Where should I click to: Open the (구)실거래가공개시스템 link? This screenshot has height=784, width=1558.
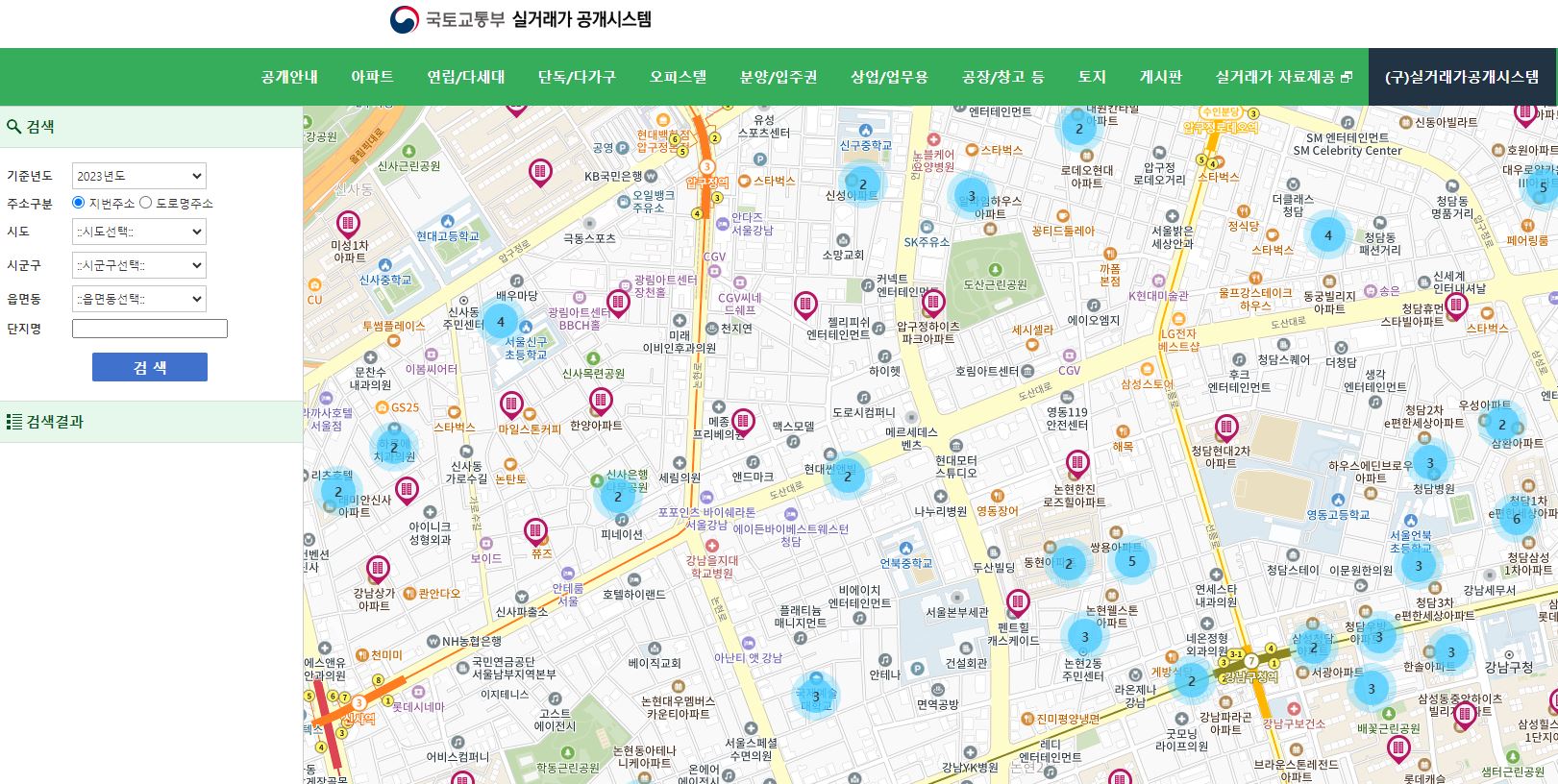point(1461,77)
